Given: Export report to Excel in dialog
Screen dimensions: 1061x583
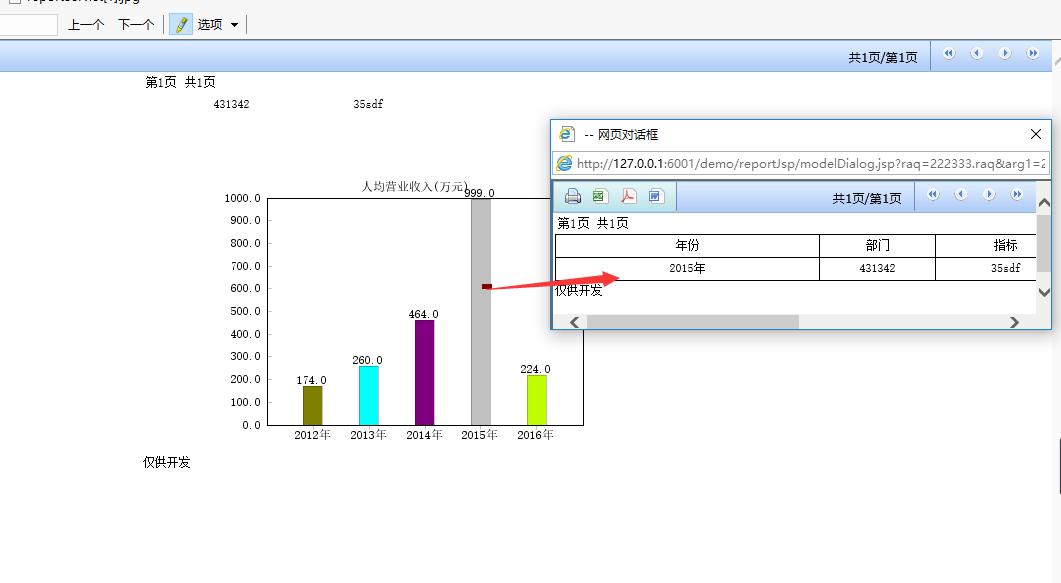Looking at the screenshot, I should 599,196.
